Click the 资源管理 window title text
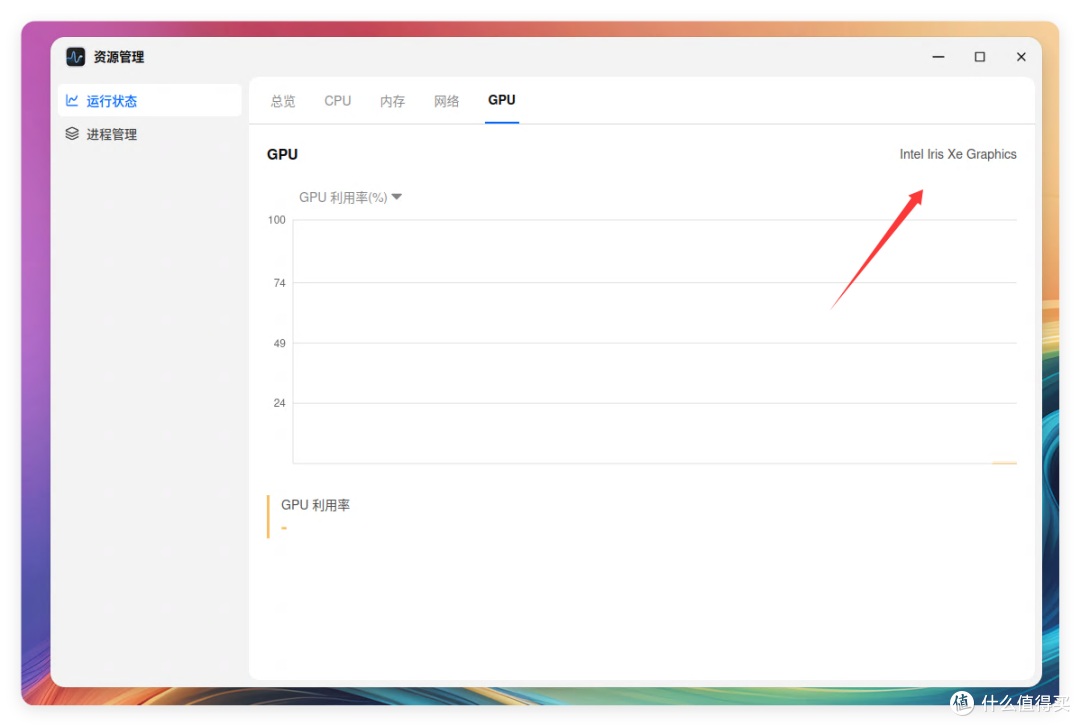 tap(118, 56)
